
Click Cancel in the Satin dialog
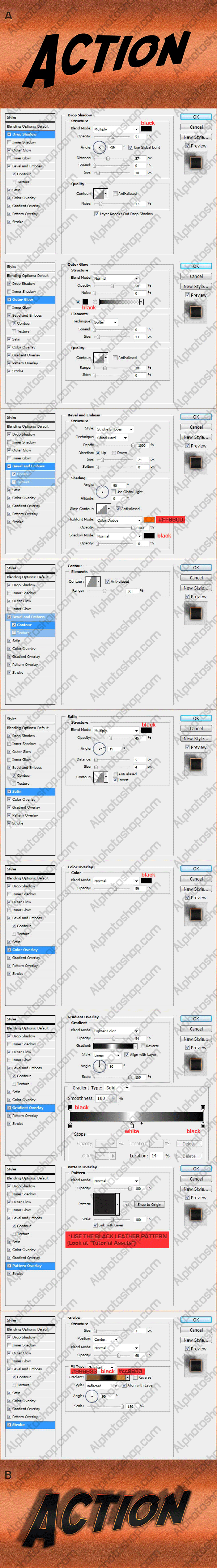click(196, 729)
